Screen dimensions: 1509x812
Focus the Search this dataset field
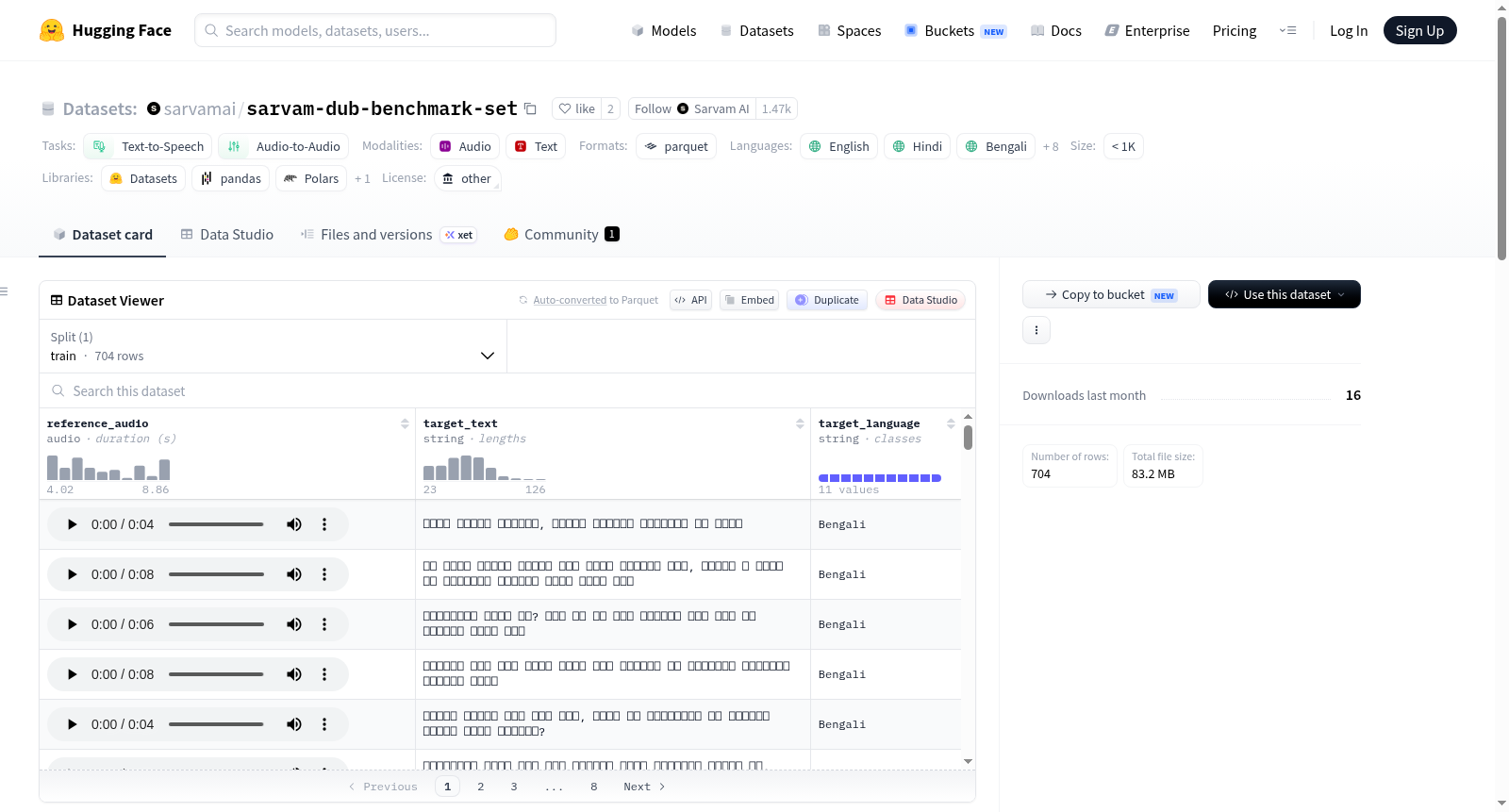[507, 390]
